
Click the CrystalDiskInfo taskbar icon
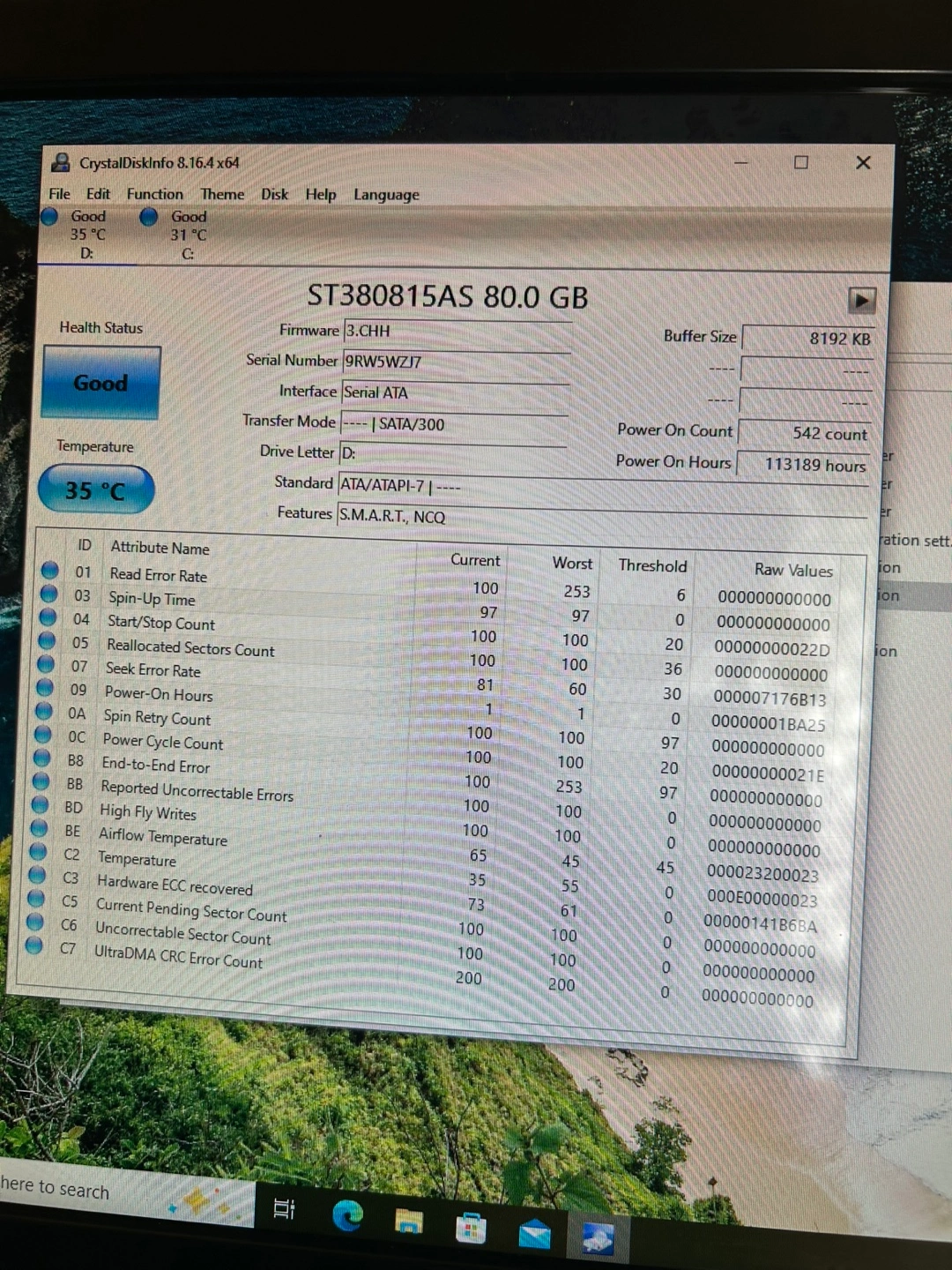(599, 1239)
